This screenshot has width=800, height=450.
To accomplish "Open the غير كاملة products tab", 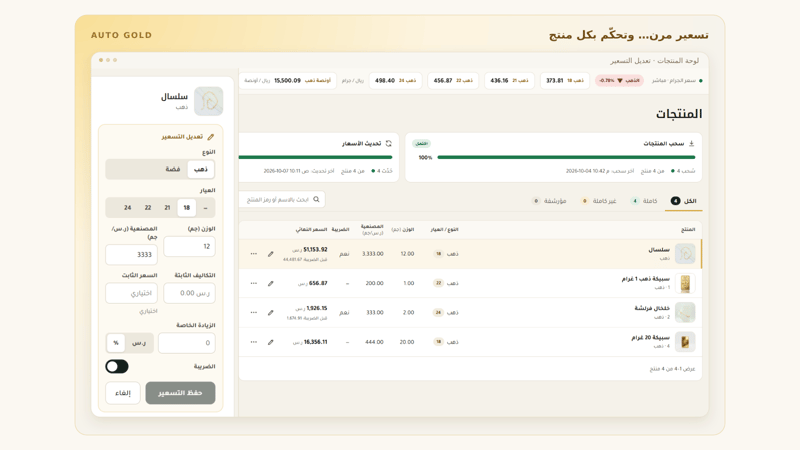I will pyautogui.click(x=599, y=201).
